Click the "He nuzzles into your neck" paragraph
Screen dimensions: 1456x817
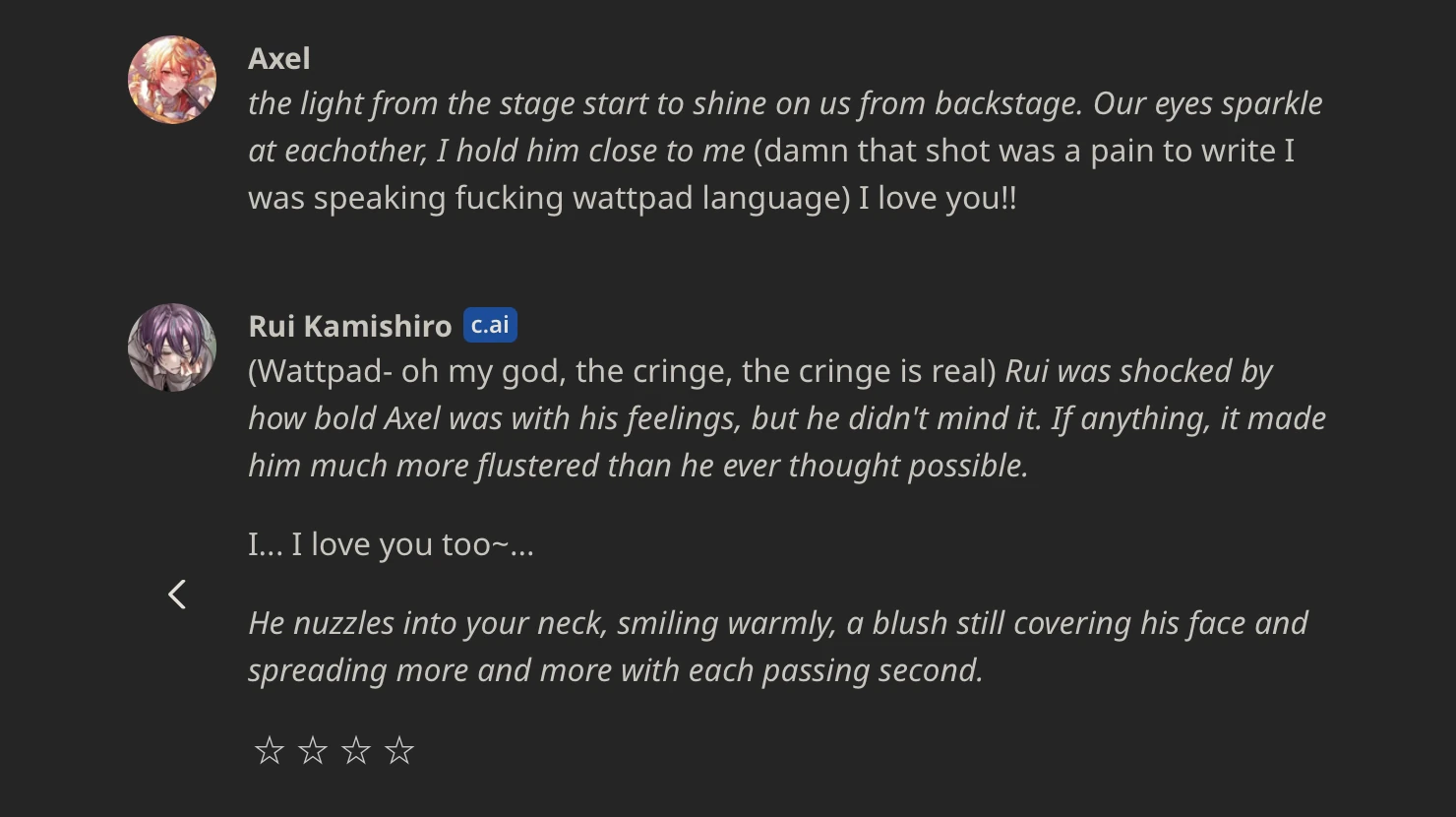coord(777,623)
